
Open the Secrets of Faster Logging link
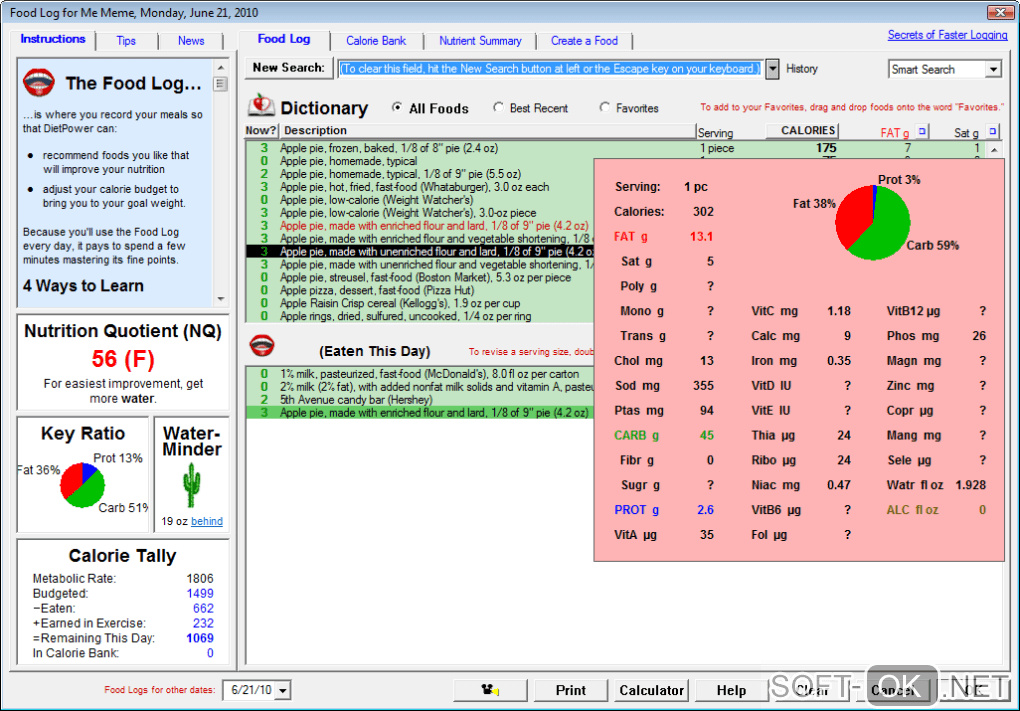[x=947, y=35]
